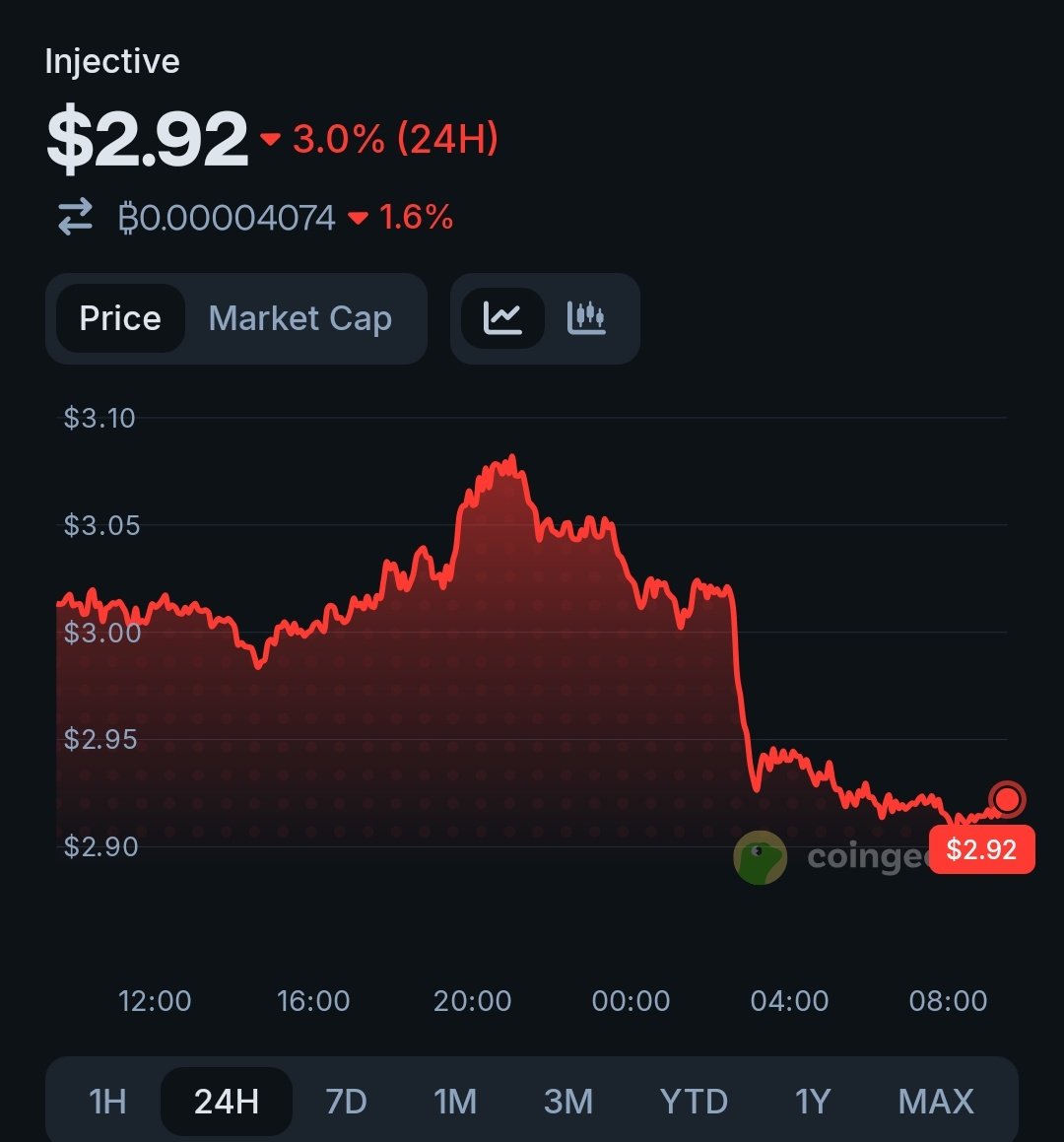
Task: Show the MAX price history
Action: 936,1101
